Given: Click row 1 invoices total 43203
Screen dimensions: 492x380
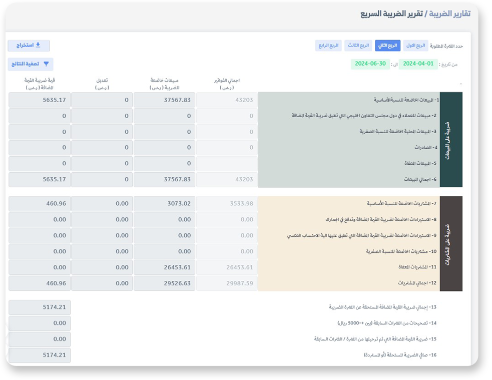Looking at the screenshot, I should click(227, 100).
